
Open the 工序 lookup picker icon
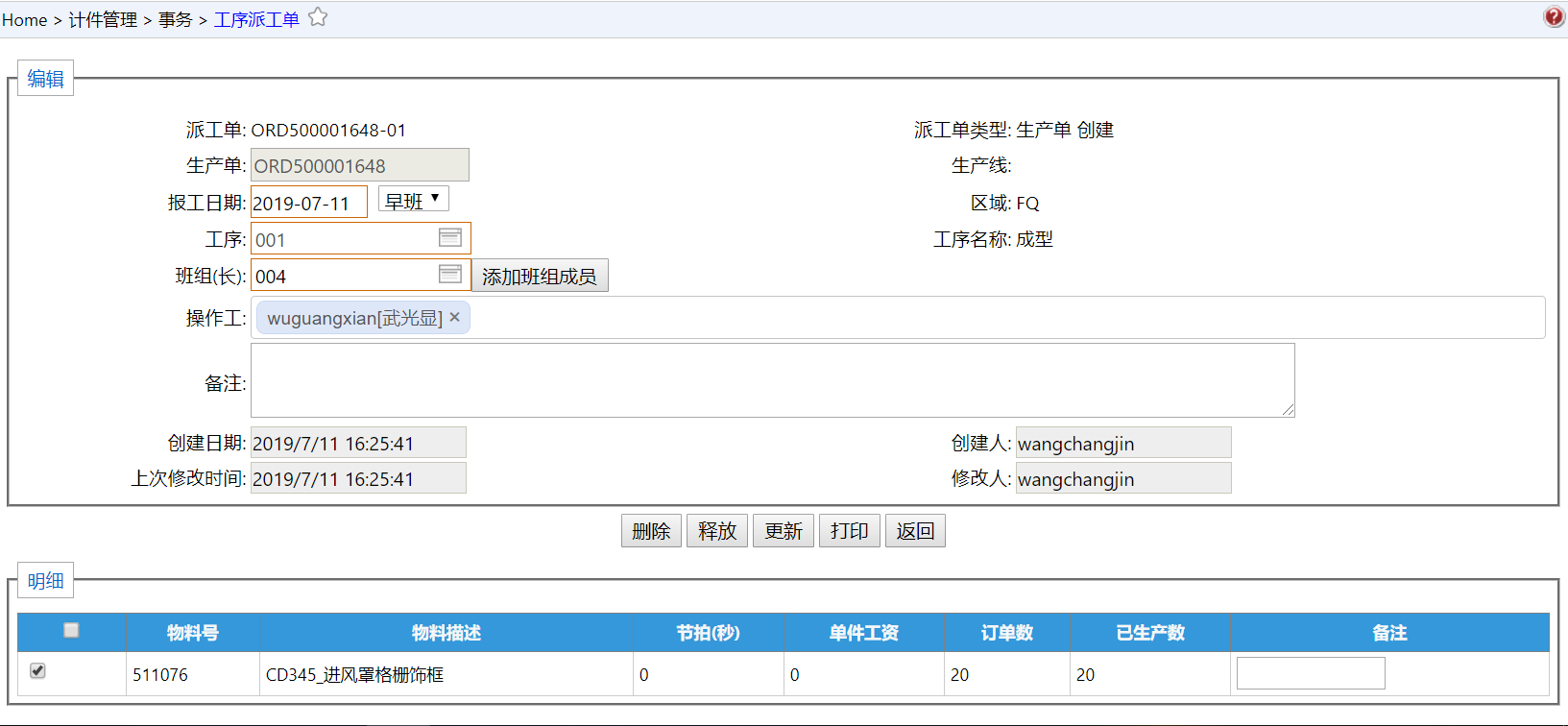pos(450,237)
